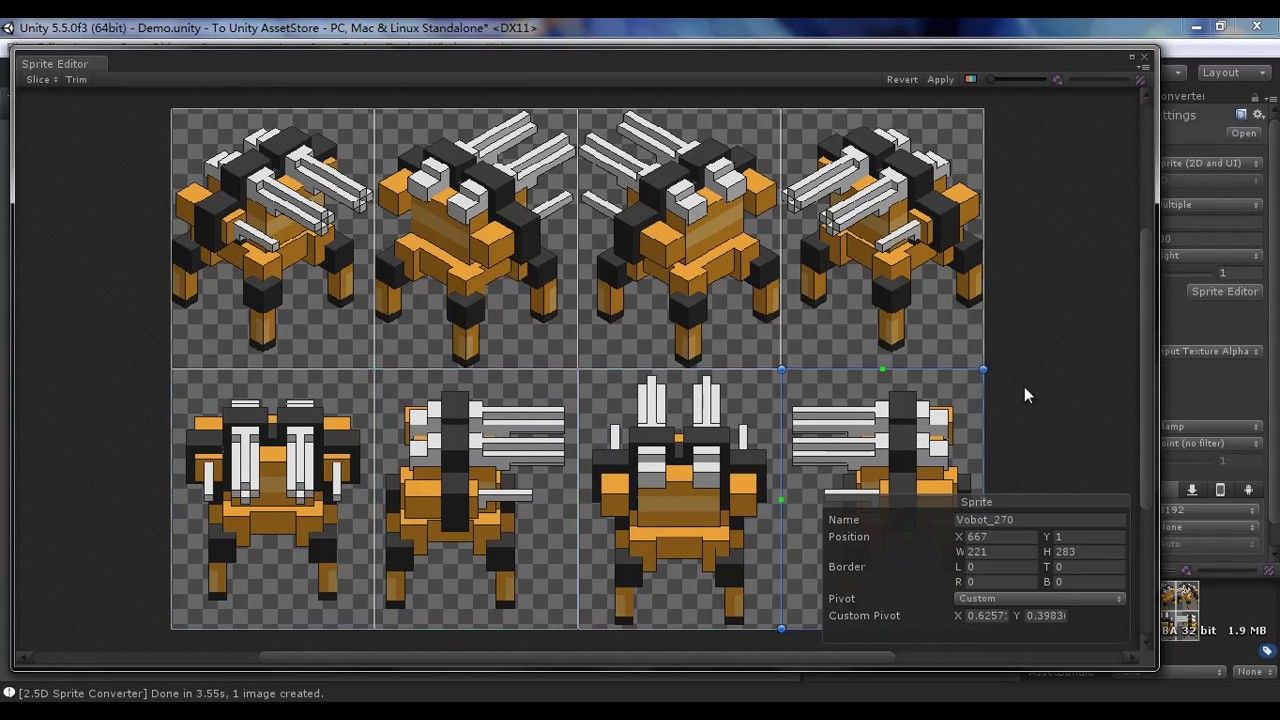The width and height of the screenshot is (1280, 720).
Task: Open the Sprite Editor panel options menu
Action: [x=1144, y=66]
